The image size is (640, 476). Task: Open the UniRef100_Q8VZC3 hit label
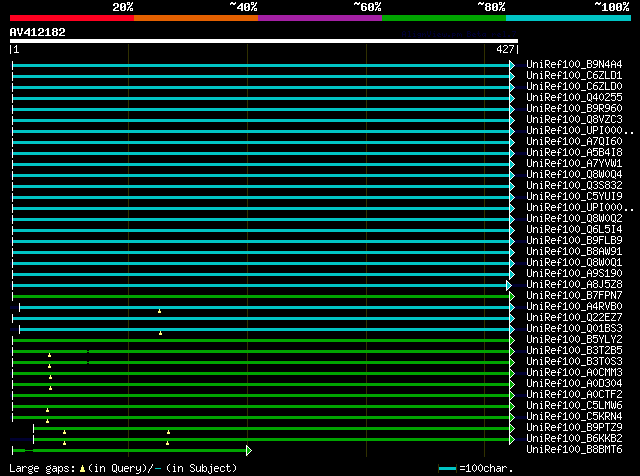point(574,120)
